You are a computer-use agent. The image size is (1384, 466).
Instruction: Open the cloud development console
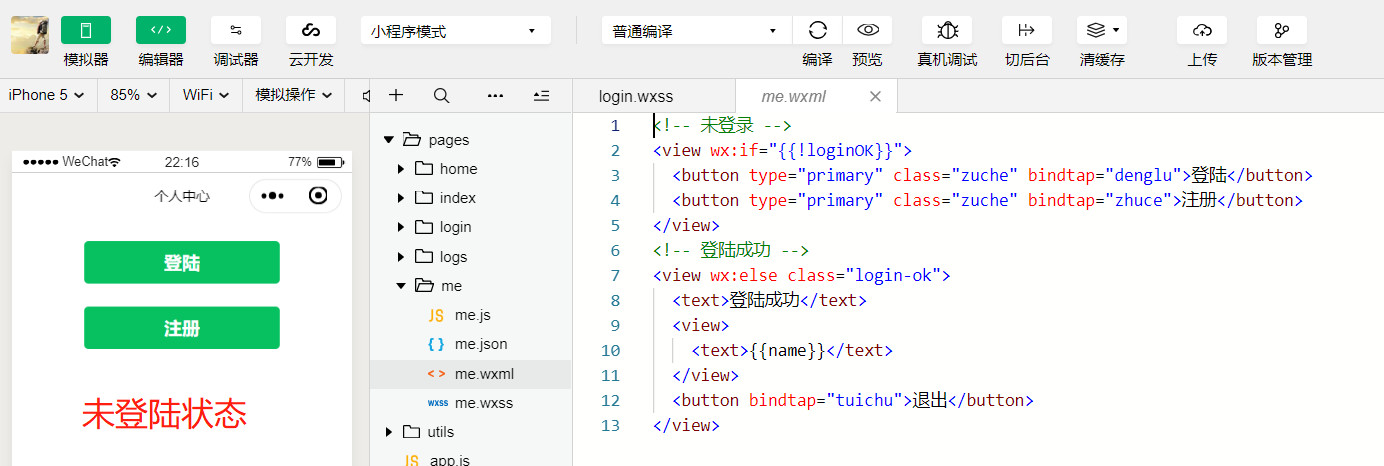point(311,30)
